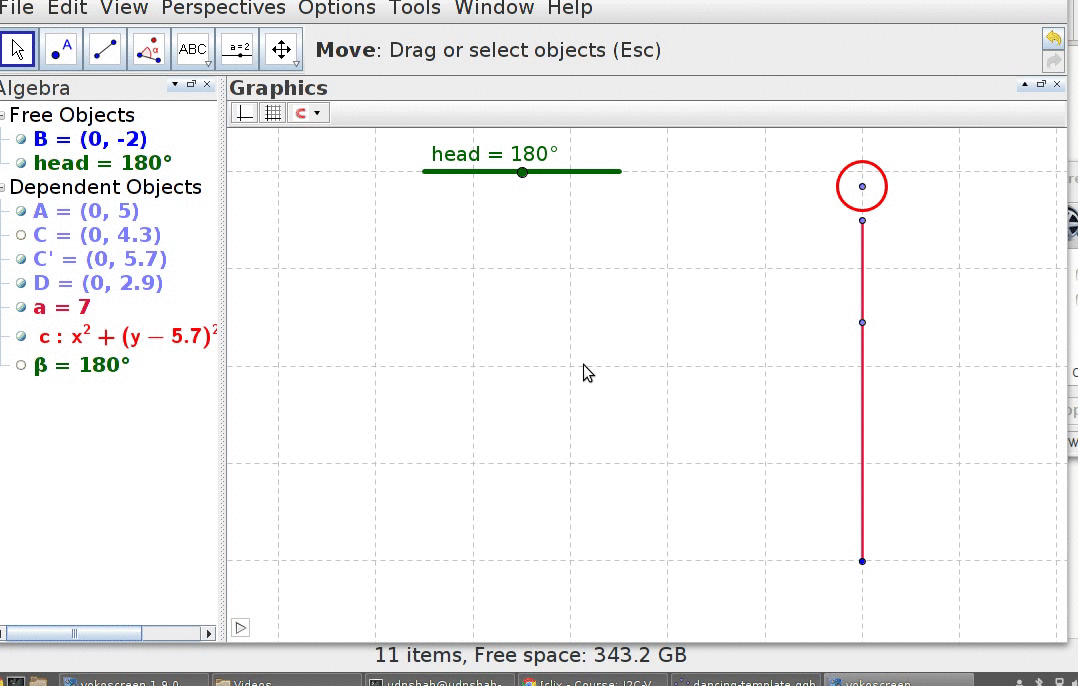1078x686 pixels.
Task: Select the Move tool in the toolbar
Action: tap(17, 49)
